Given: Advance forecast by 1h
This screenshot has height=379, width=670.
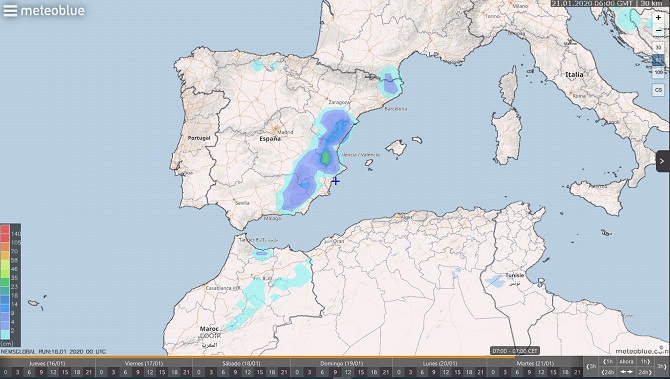Looking at the screenshot, I should click(645, 361).
